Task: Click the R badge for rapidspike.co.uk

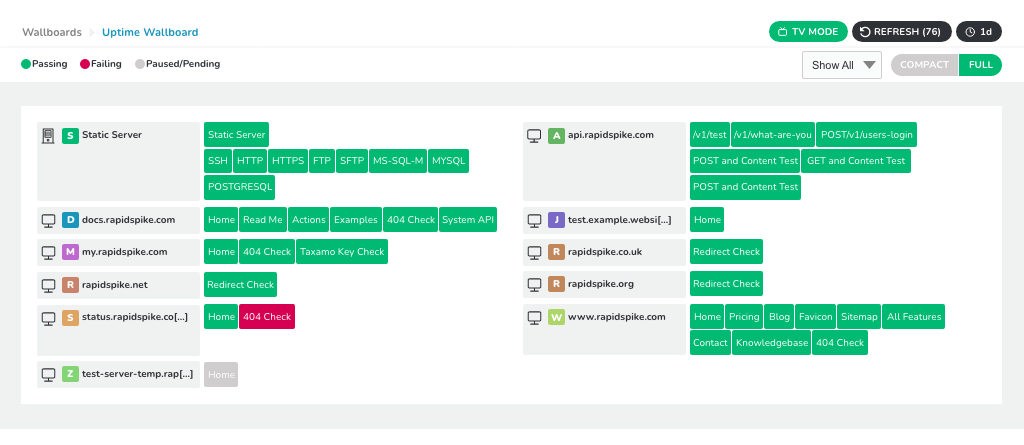Action: [x=556, y=252]
